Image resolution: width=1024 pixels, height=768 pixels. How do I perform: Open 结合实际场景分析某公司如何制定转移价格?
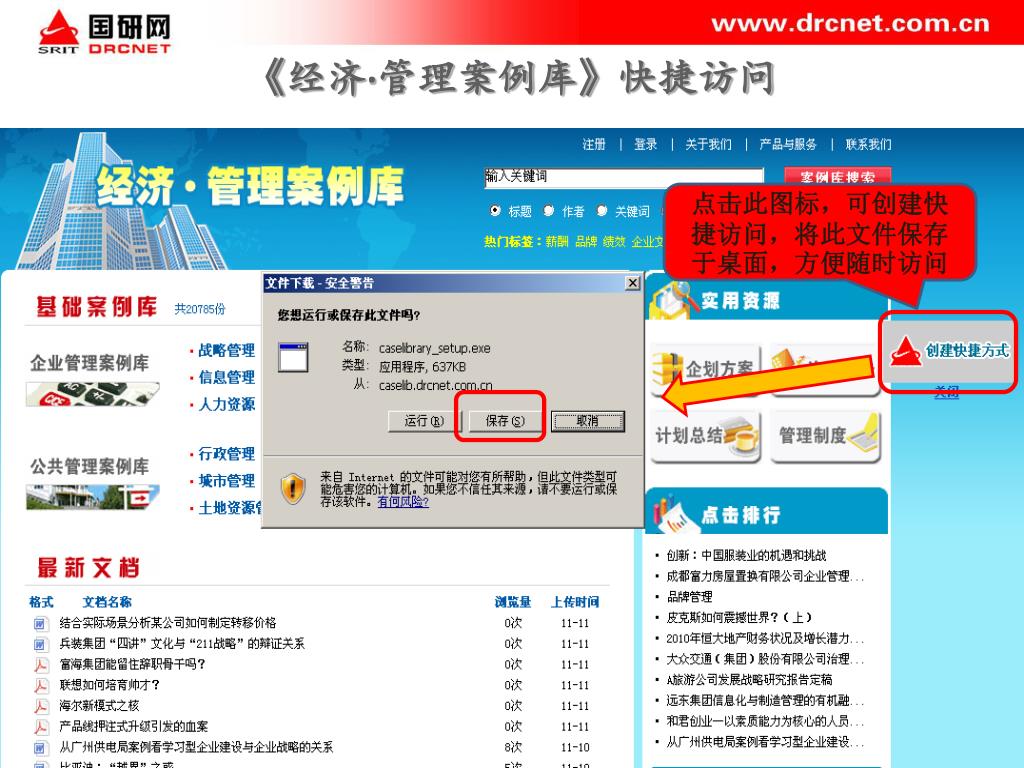(168, 623)
